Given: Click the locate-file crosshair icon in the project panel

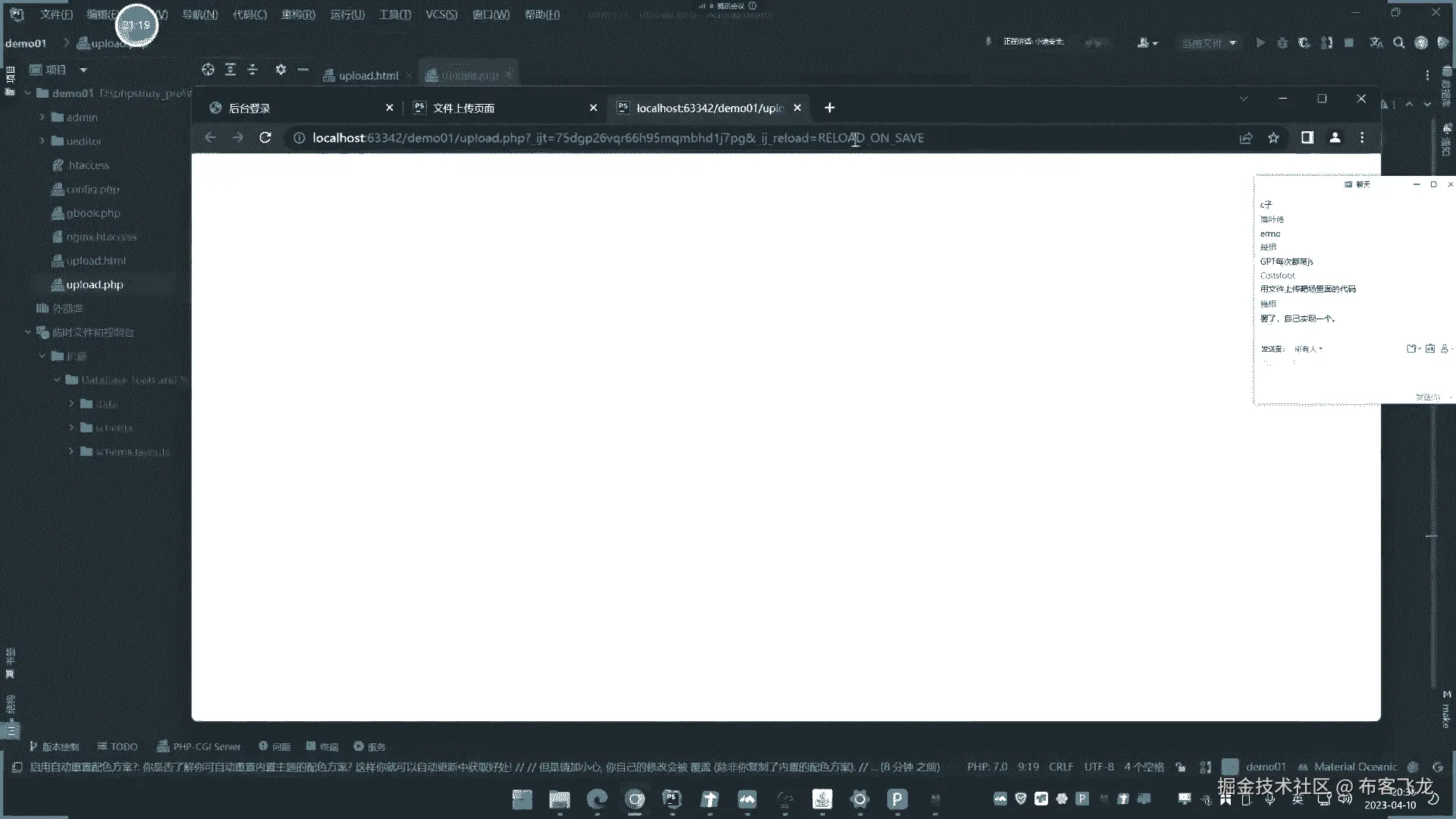Looking at the screenshot, I should pos(208,70).
